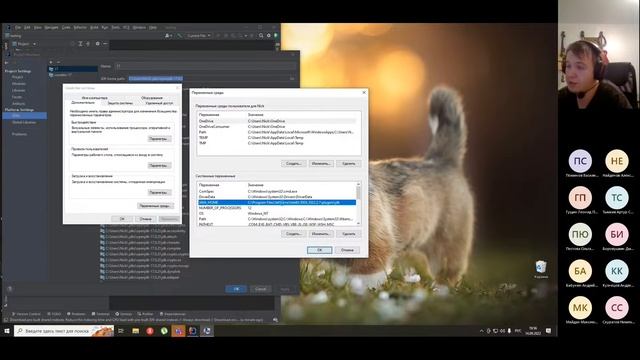Open File Explorer from the taskbar

136,331
